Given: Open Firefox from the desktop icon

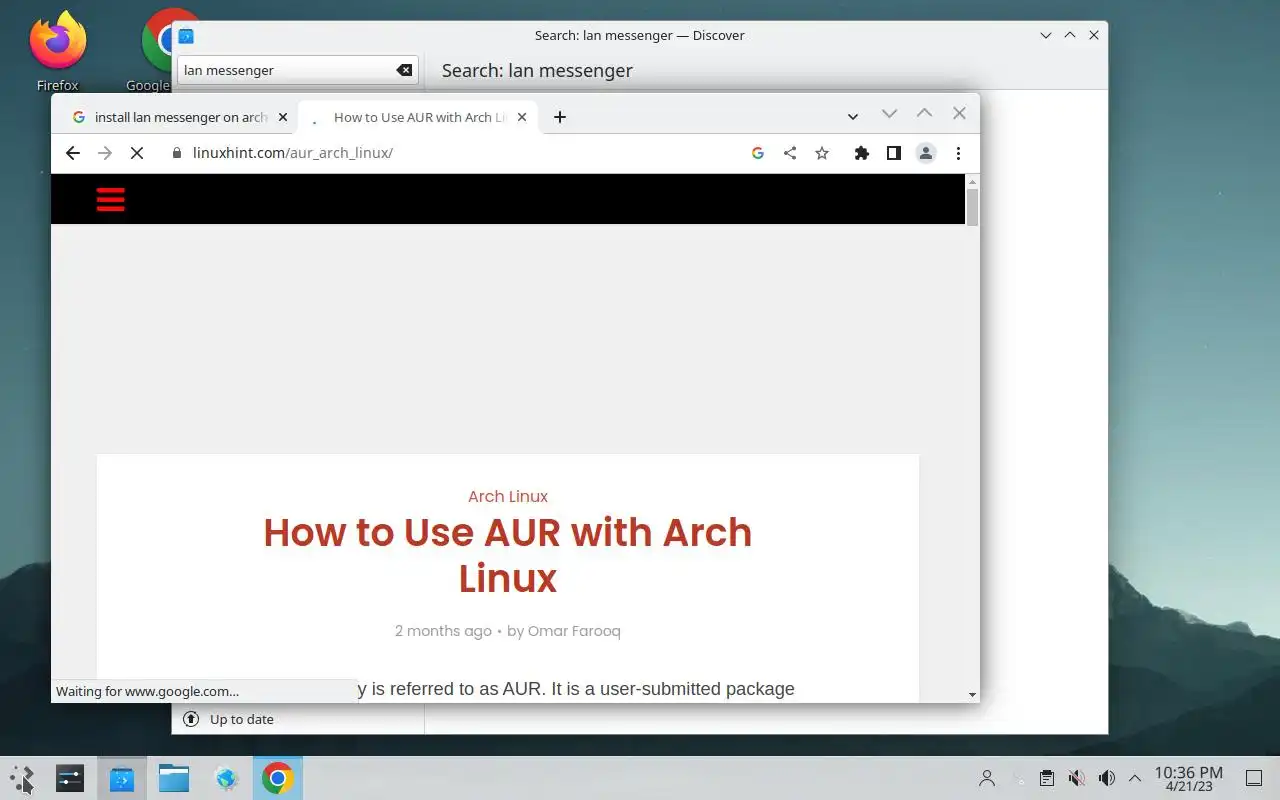Looking at the screenshot, I should [58, 50].
